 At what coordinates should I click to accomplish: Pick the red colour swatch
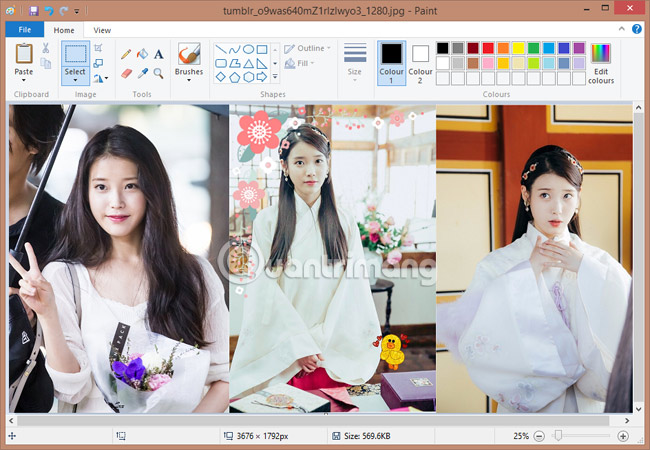click(x=488, y=48)
